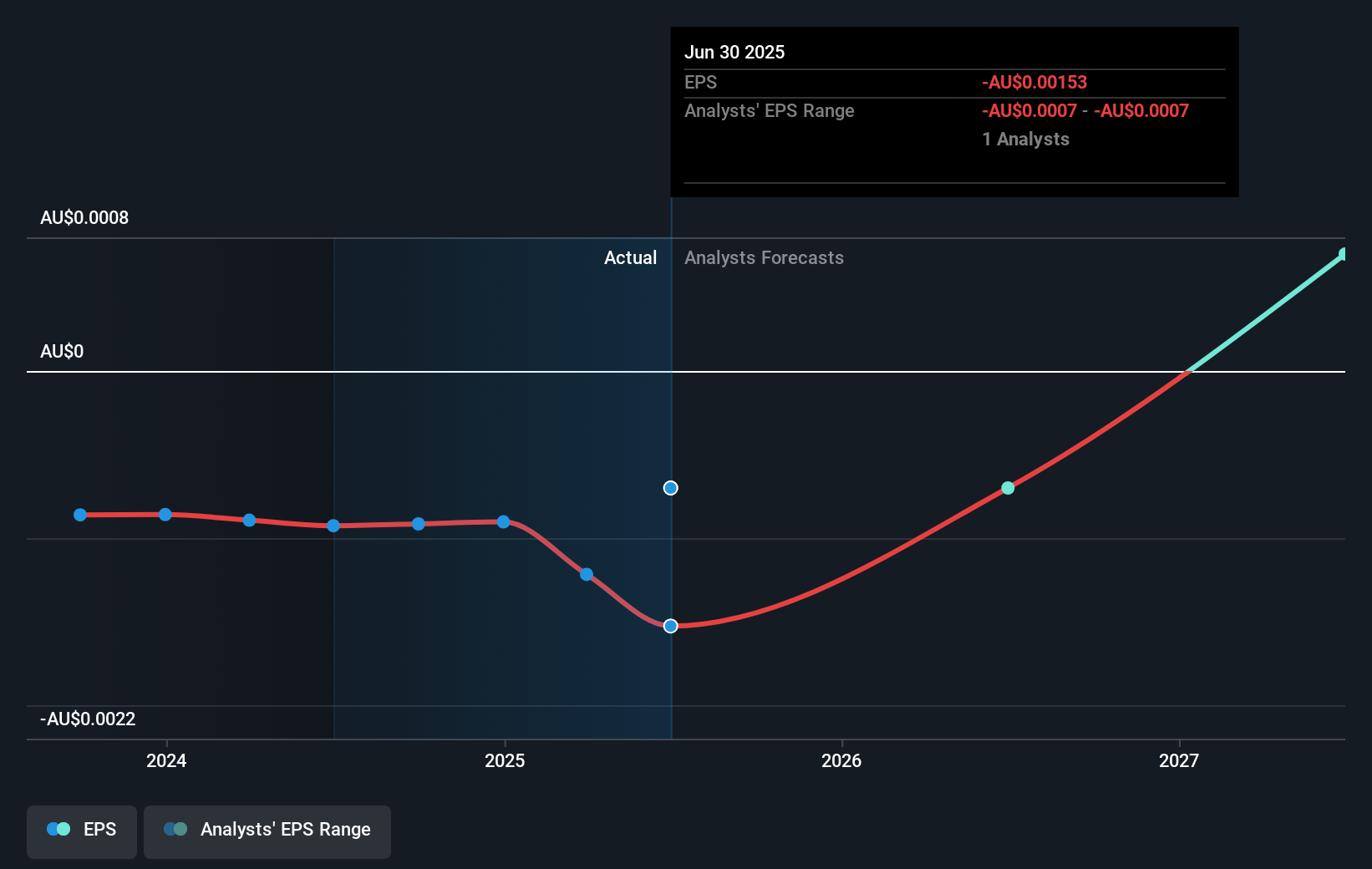Click the first EPS data point in late 2023

click(x=80, y=515)
